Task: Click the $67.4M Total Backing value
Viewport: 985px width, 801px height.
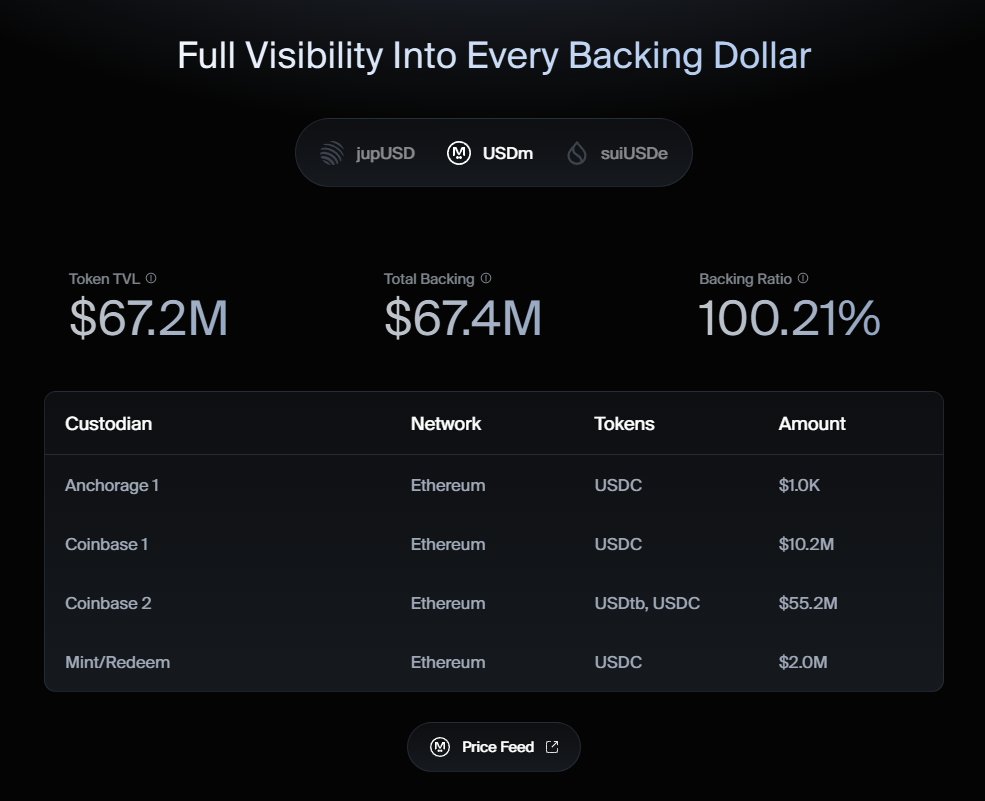Action: point(463,318)
